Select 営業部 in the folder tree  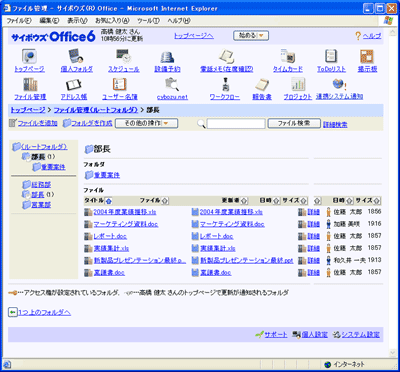pos(41,205)
